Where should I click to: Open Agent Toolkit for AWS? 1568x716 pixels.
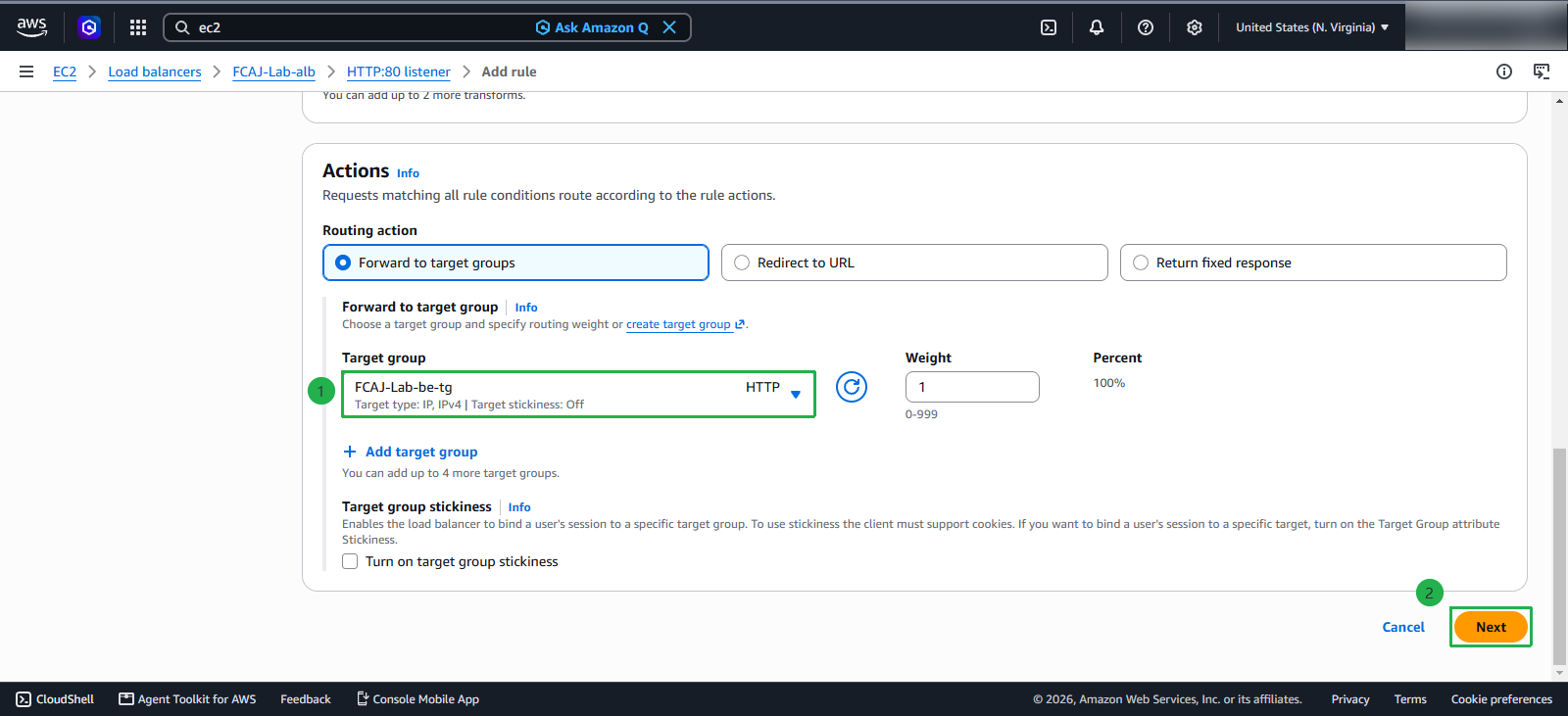(x=187, y=699)
